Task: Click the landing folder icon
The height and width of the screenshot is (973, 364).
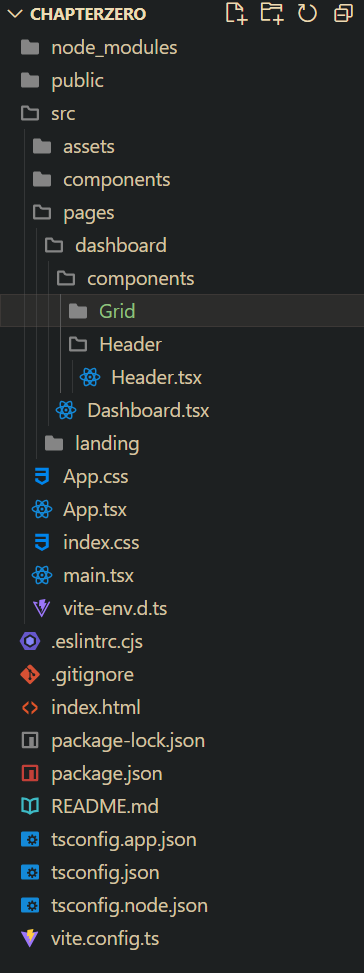Action: (x=54, y=444)
